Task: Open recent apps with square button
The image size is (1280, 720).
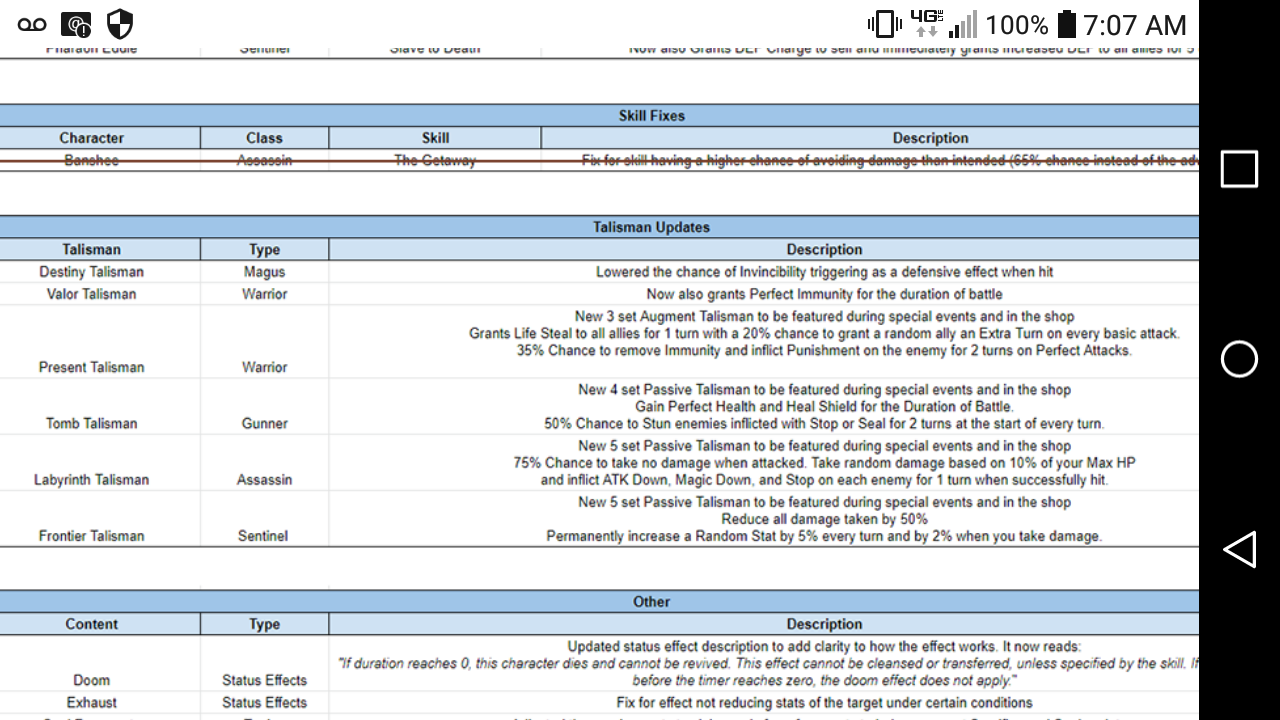Action: [x=1239, y=170]
